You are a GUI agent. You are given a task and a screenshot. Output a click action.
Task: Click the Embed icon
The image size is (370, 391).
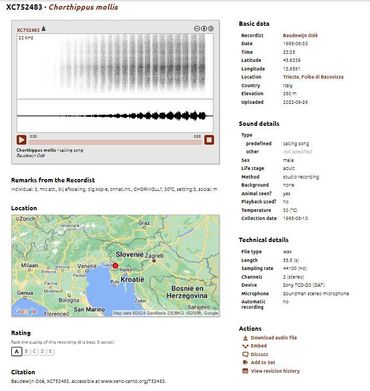coord(245,346)
